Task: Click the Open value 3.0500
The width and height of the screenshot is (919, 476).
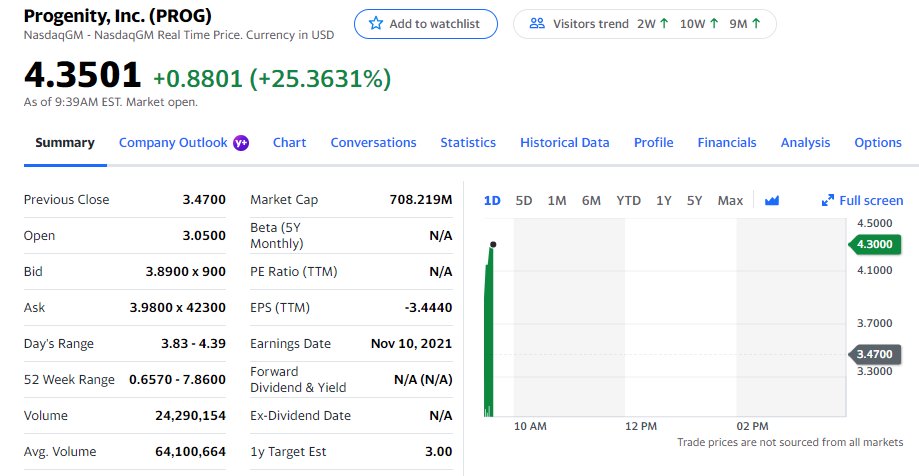Action: pos(204,236)
